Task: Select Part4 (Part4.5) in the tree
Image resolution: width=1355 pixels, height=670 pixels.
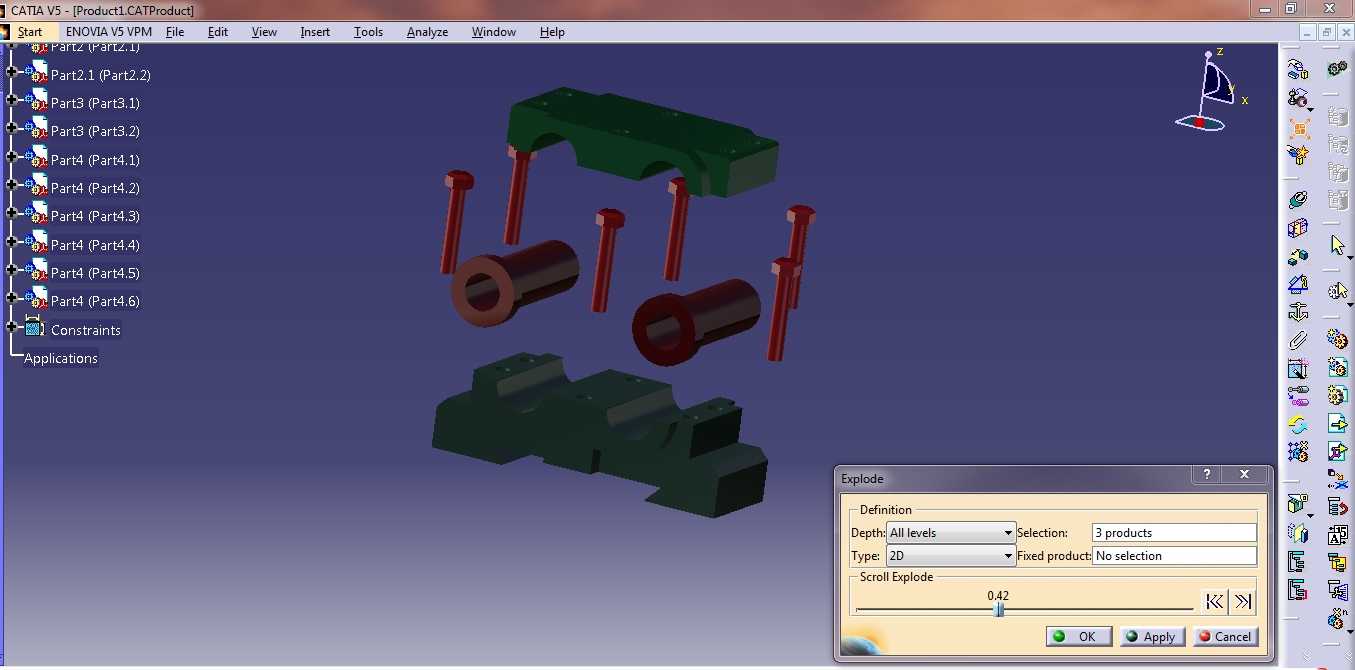Action: [x=95, y=273]
